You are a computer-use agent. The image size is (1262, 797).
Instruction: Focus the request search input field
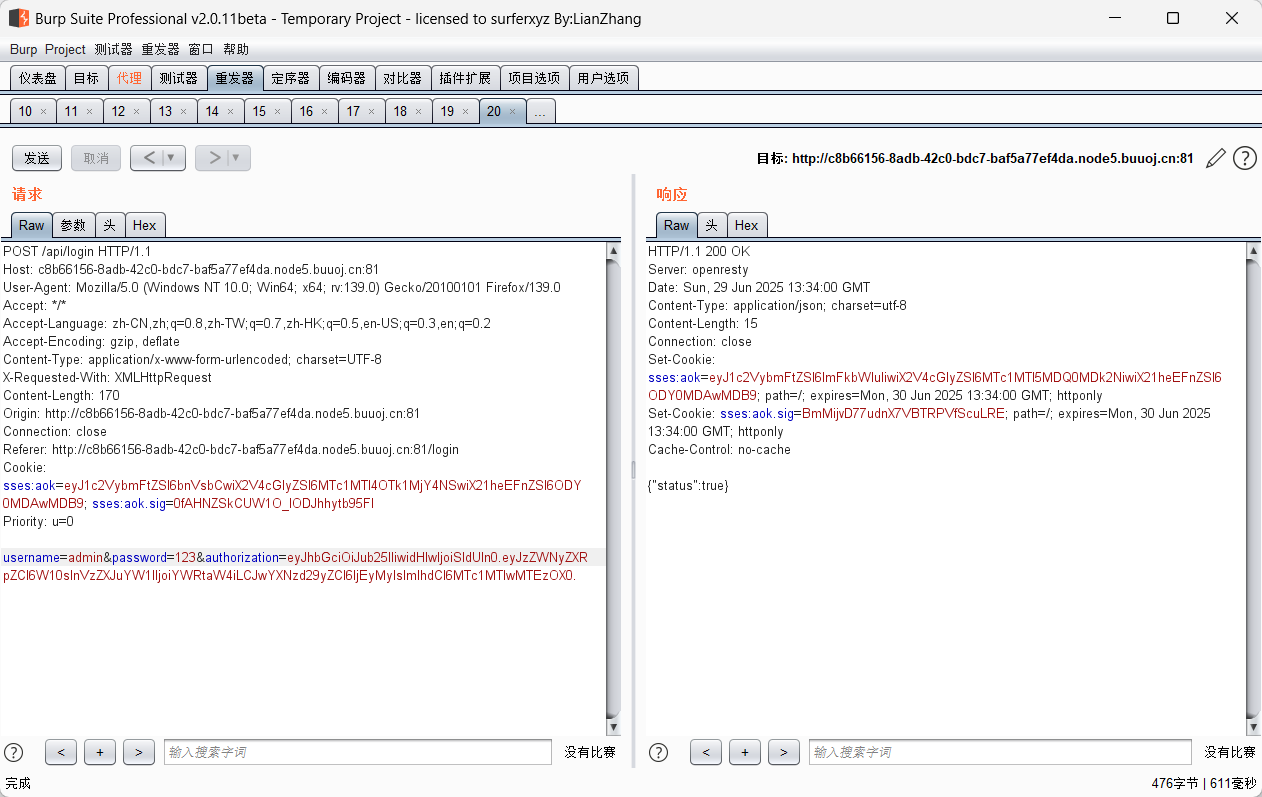click(358, 752)
